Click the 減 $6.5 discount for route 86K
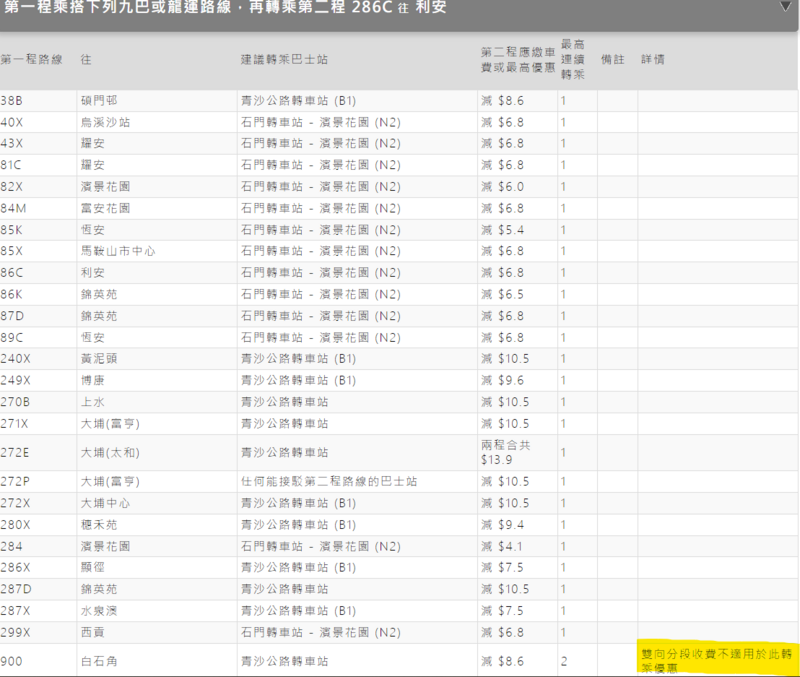The image size is (800, 677). point(503,294)
